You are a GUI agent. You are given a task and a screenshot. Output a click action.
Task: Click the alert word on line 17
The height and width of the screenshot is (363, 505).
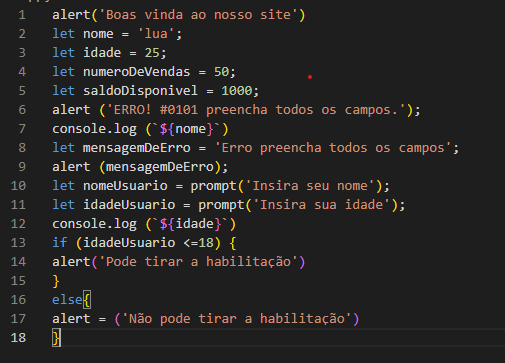point(71,319)
